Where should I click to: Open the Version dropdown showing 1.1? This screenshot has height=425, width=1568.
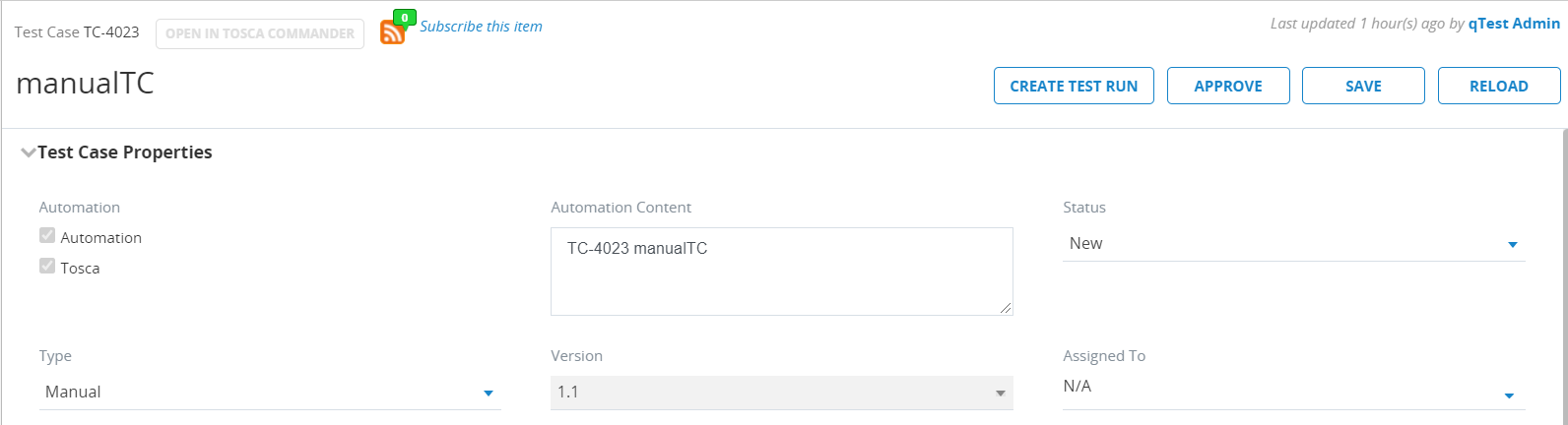point(781,393)
